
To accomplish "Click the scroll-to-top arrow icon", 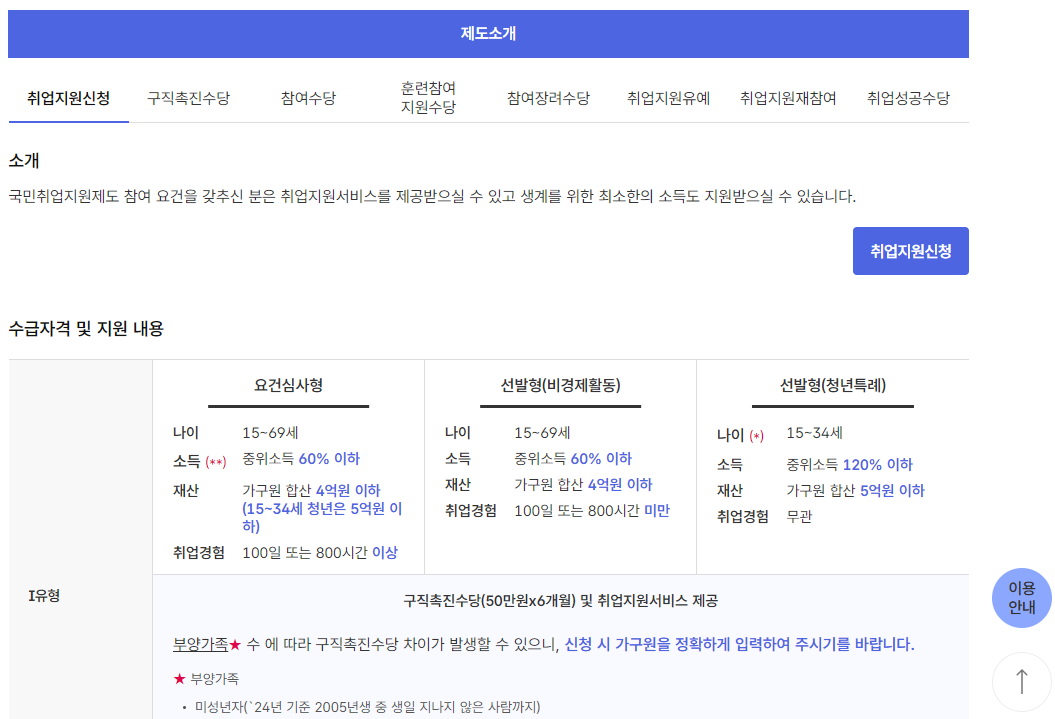I will click(1021, 683).
